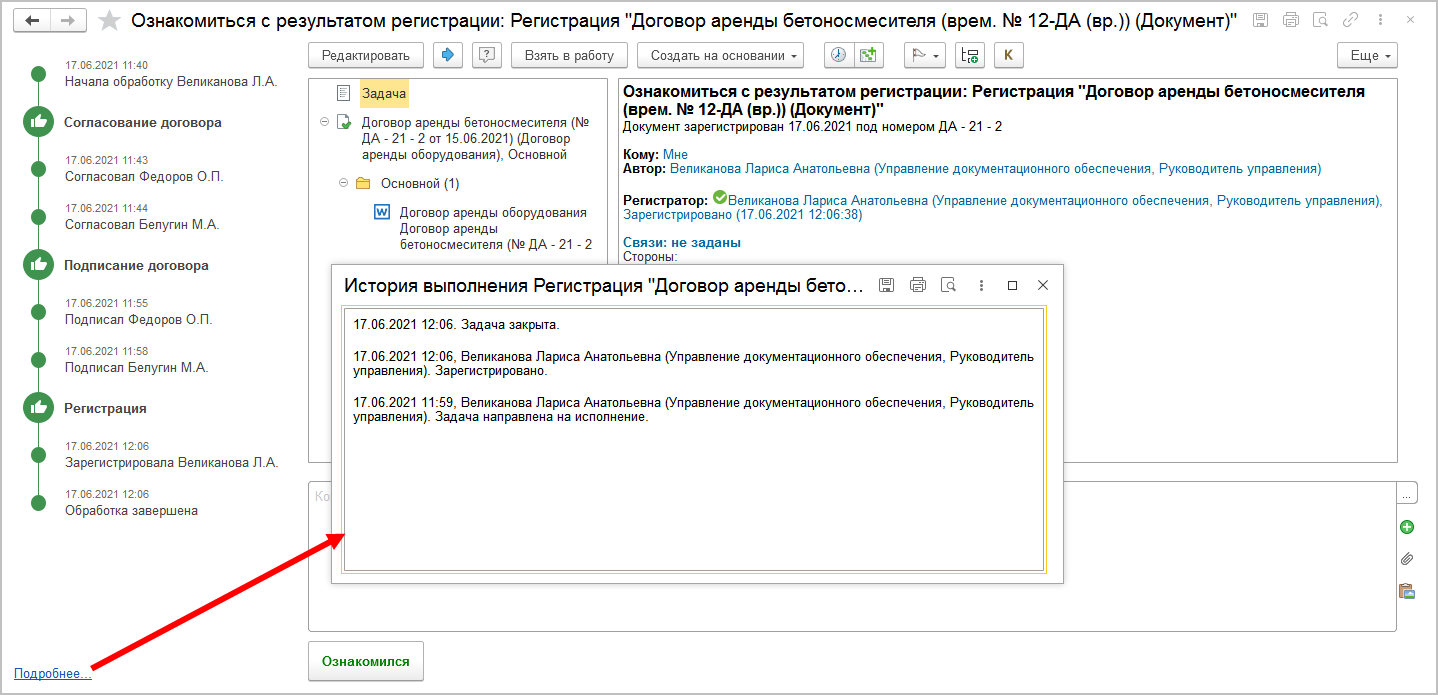Screen dimensions: 1438x695
Task: Click the blue arrow redirect task button
Action: 447,55
